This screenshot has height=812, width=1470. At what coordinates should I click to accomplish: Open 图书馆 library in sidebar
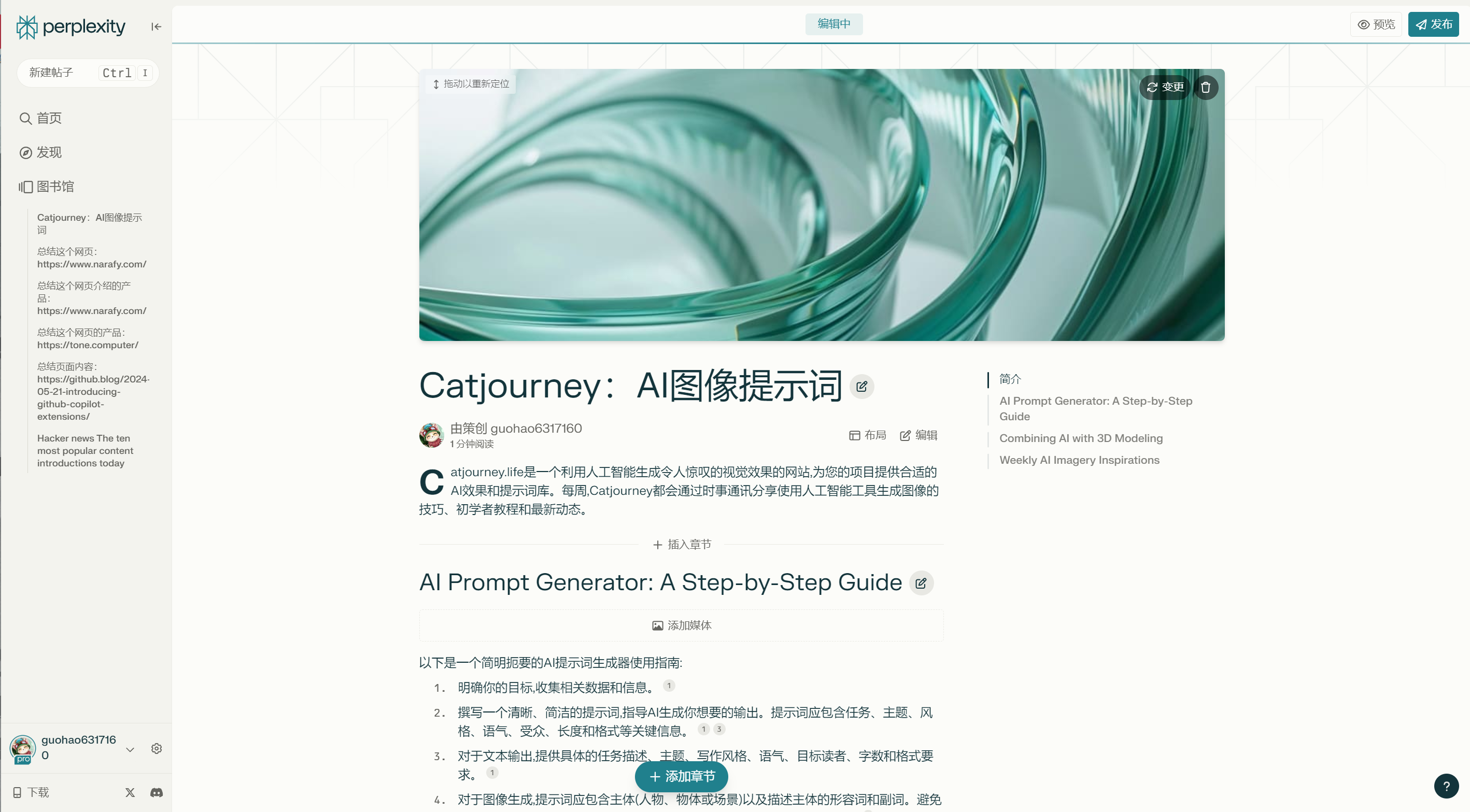(55, 187)
